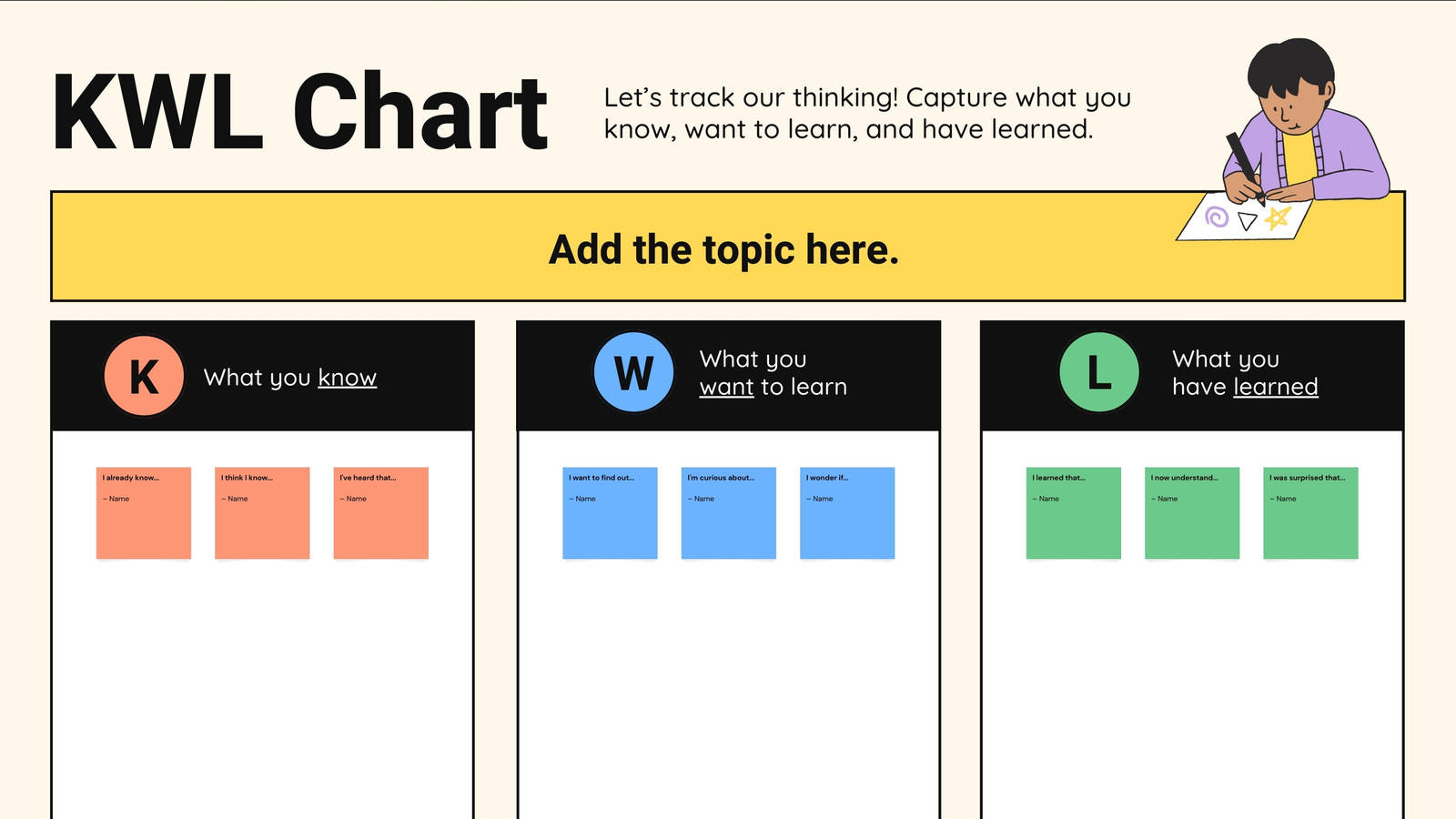Click the 'I wonder if...' blue note
Screen dimensions: 1456x819
[x=847, y=513]
